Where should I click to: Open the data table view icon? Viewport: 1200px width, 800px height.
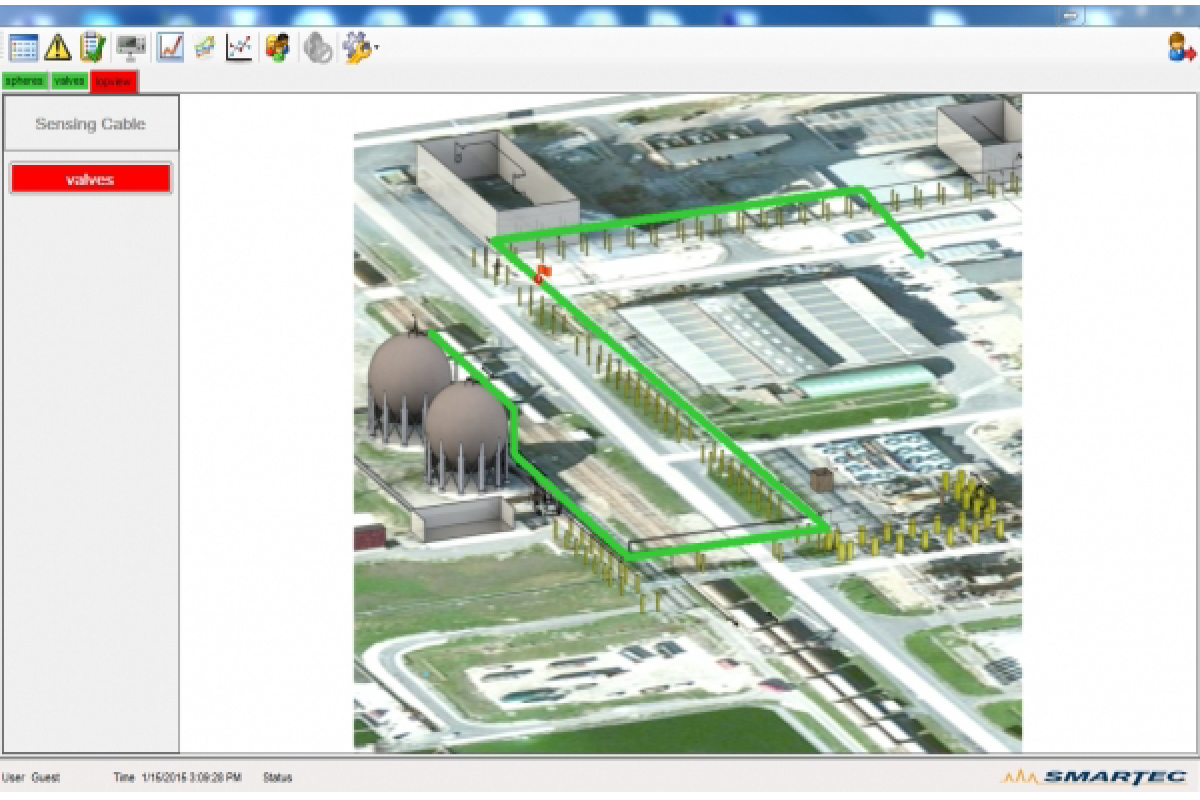click(x=24, y=47)
